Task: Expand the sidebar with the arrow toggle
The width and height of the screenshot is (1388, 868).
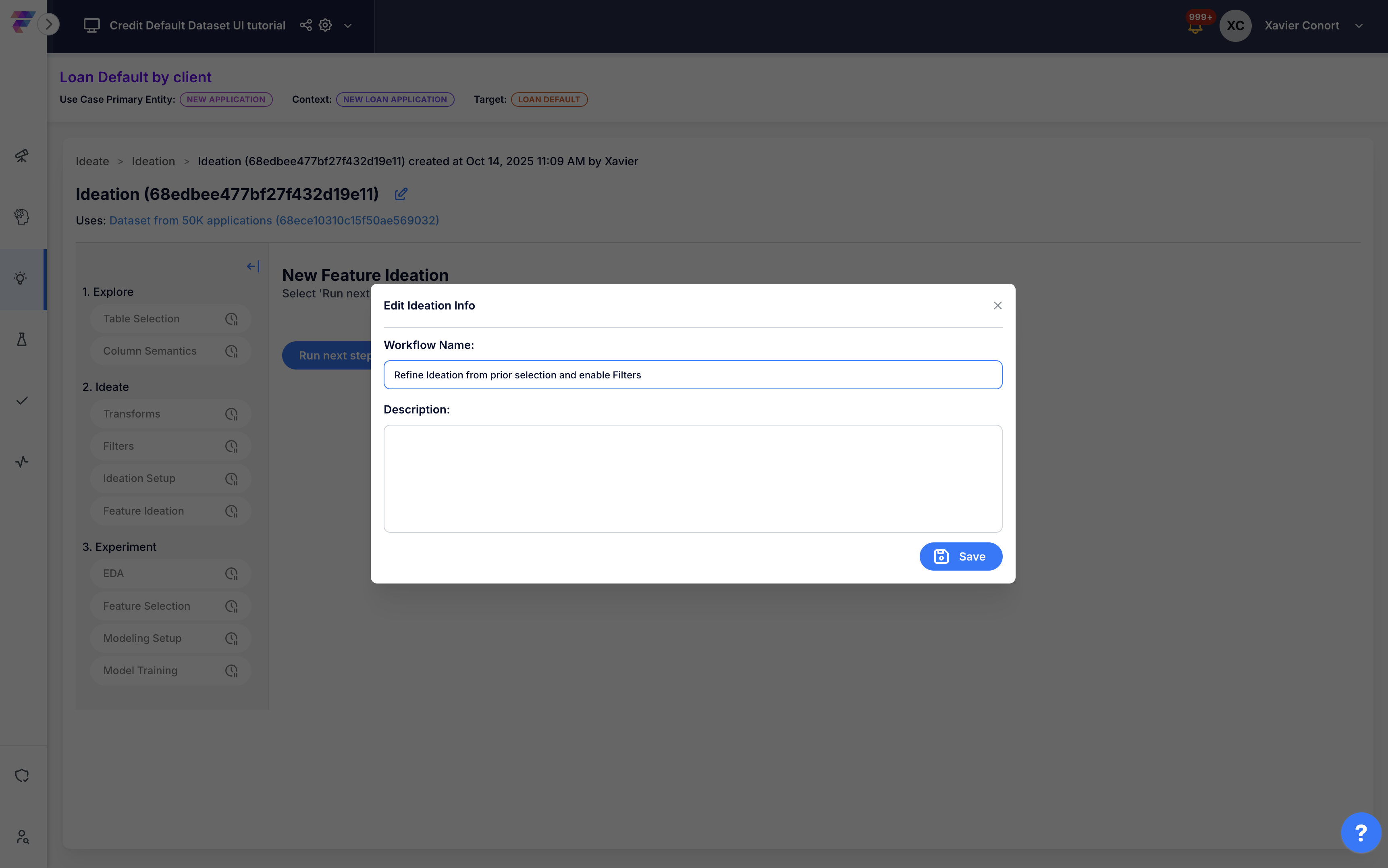Action: click(x=49, y=24)
